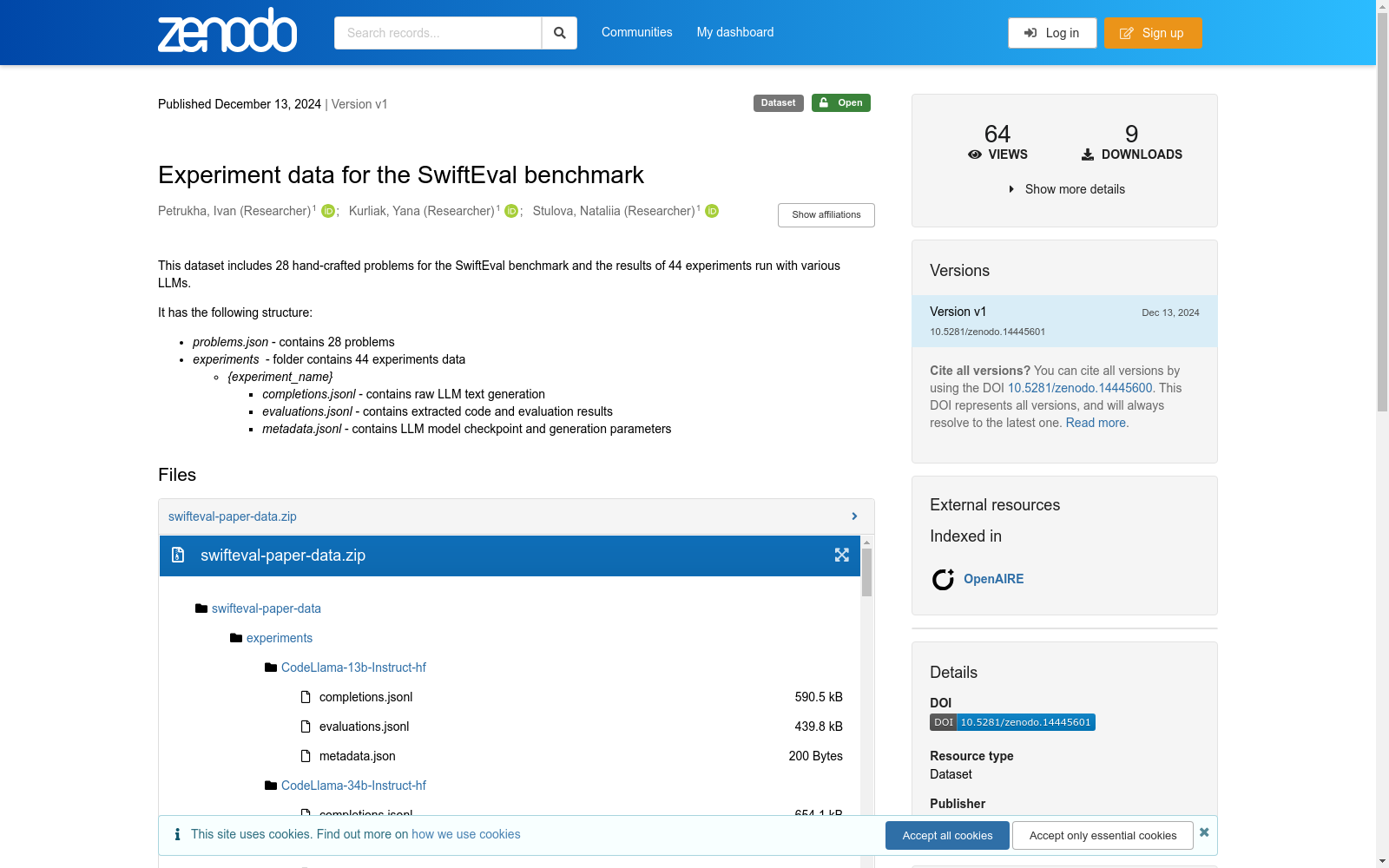The height and width of the screenshot is (868, 1389).
Task: Click the Dec 13, 2024 version date
Action: pyautogui.click(x=1170, y=312)
